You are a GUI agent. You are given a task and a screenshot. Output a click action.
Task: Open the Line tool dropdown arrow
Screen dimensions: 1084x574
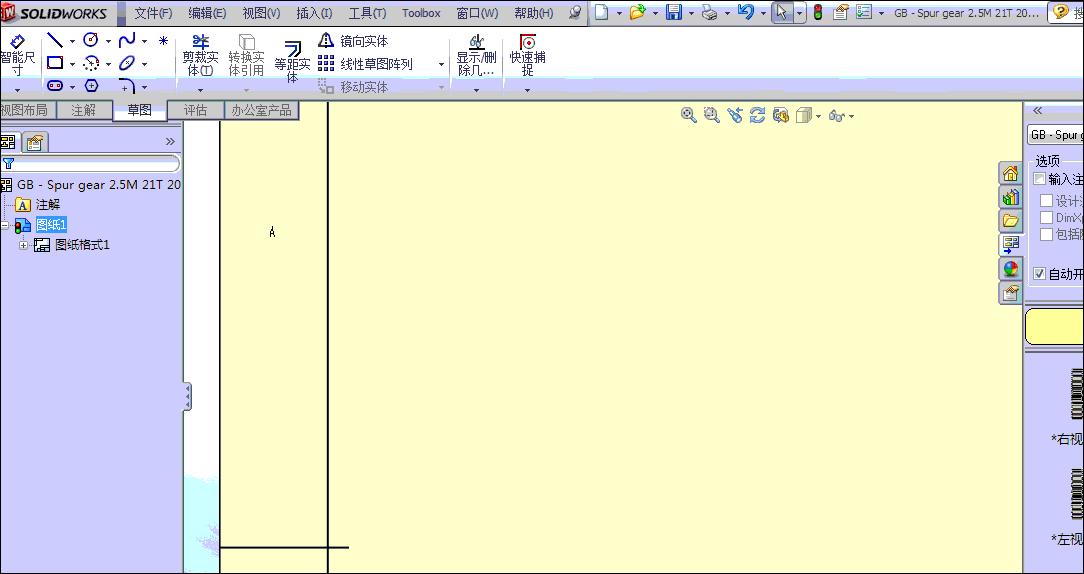[72, 41]
